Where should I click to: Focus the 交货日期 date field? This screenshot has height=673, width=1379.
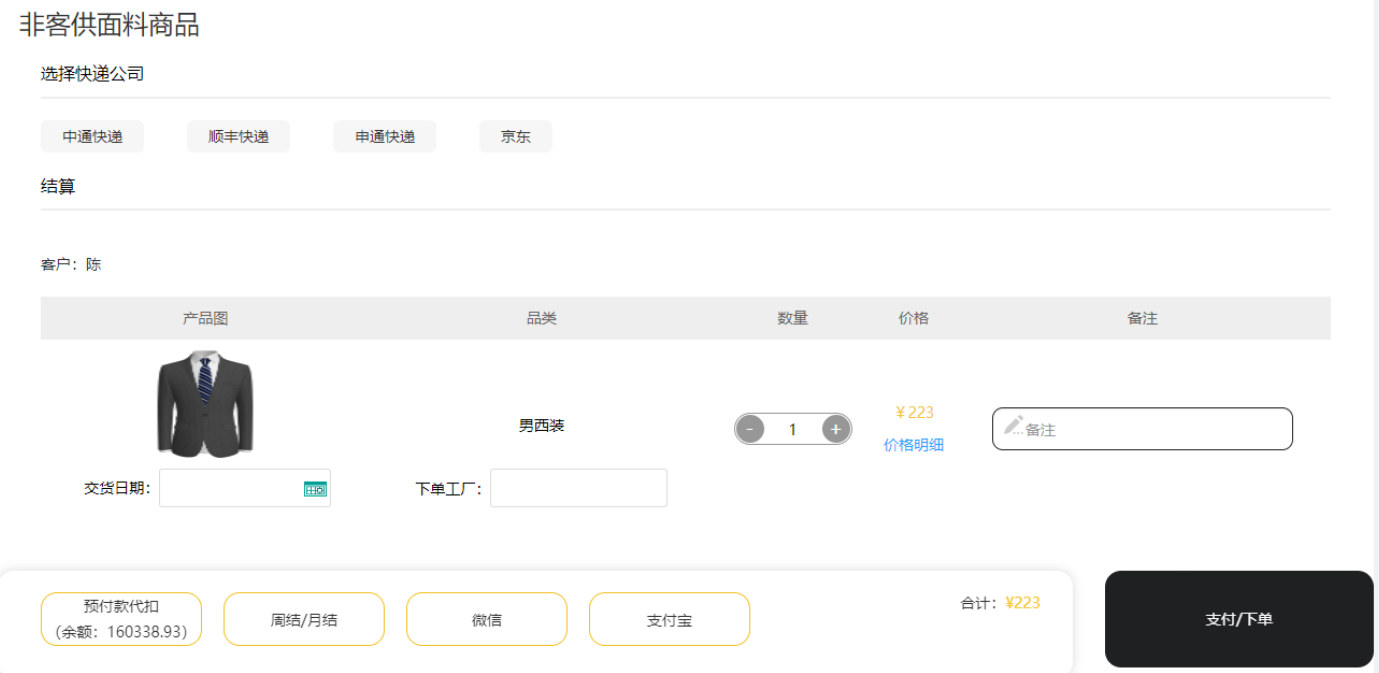[x=230, y=488]
